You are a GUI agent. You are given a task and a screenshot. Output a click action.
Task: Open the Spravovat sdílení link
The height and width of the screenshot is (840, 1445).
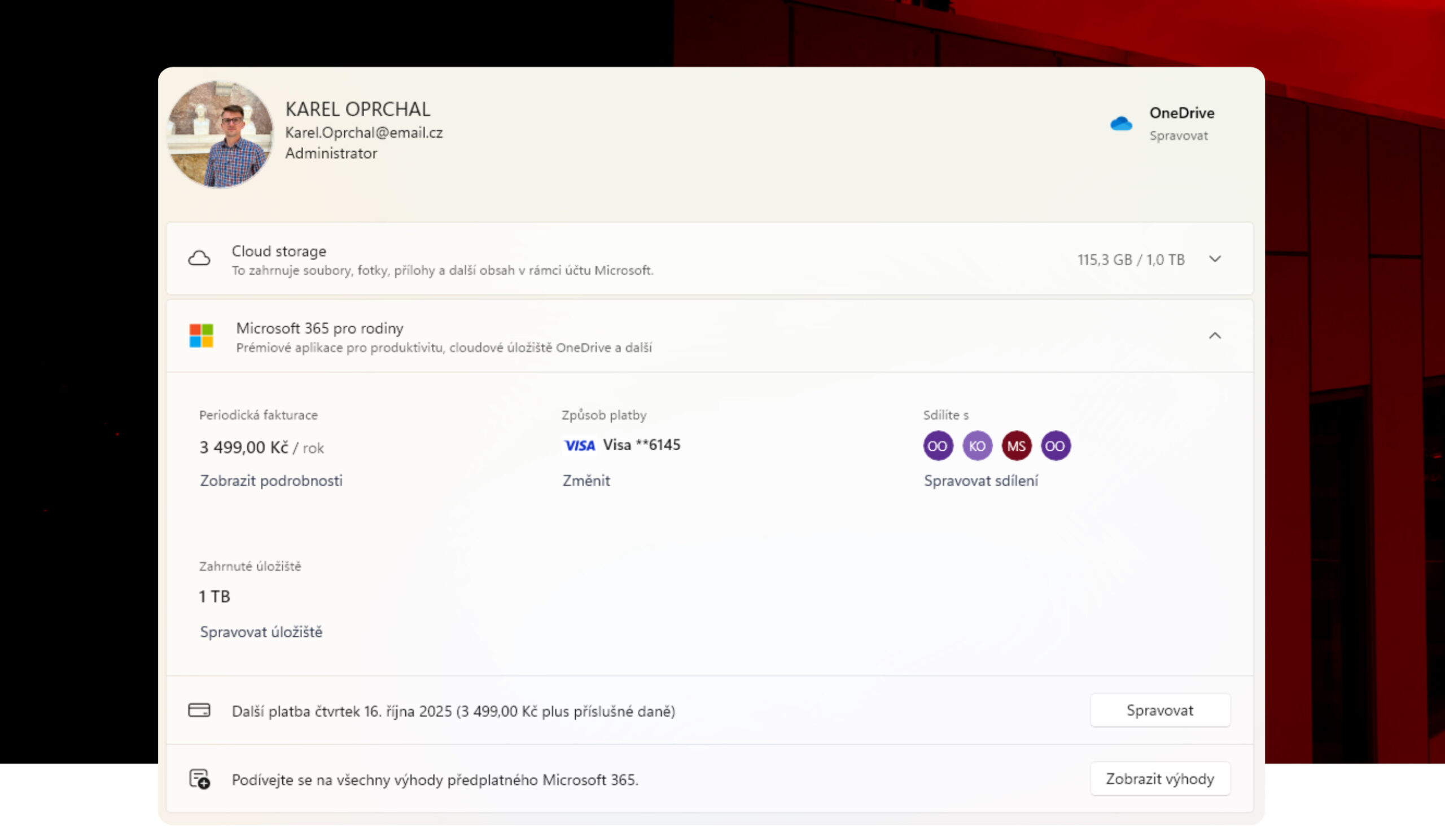point(980,481)
